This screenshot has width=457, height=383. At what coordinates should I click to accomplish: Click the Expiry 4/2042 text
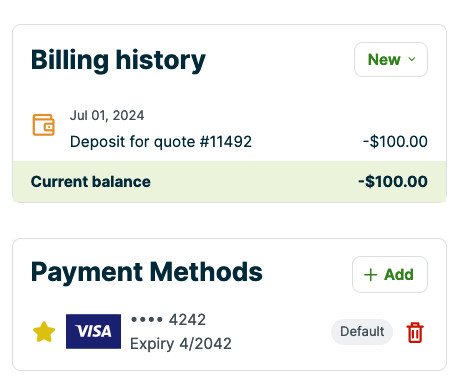click(x=181, y=344)
